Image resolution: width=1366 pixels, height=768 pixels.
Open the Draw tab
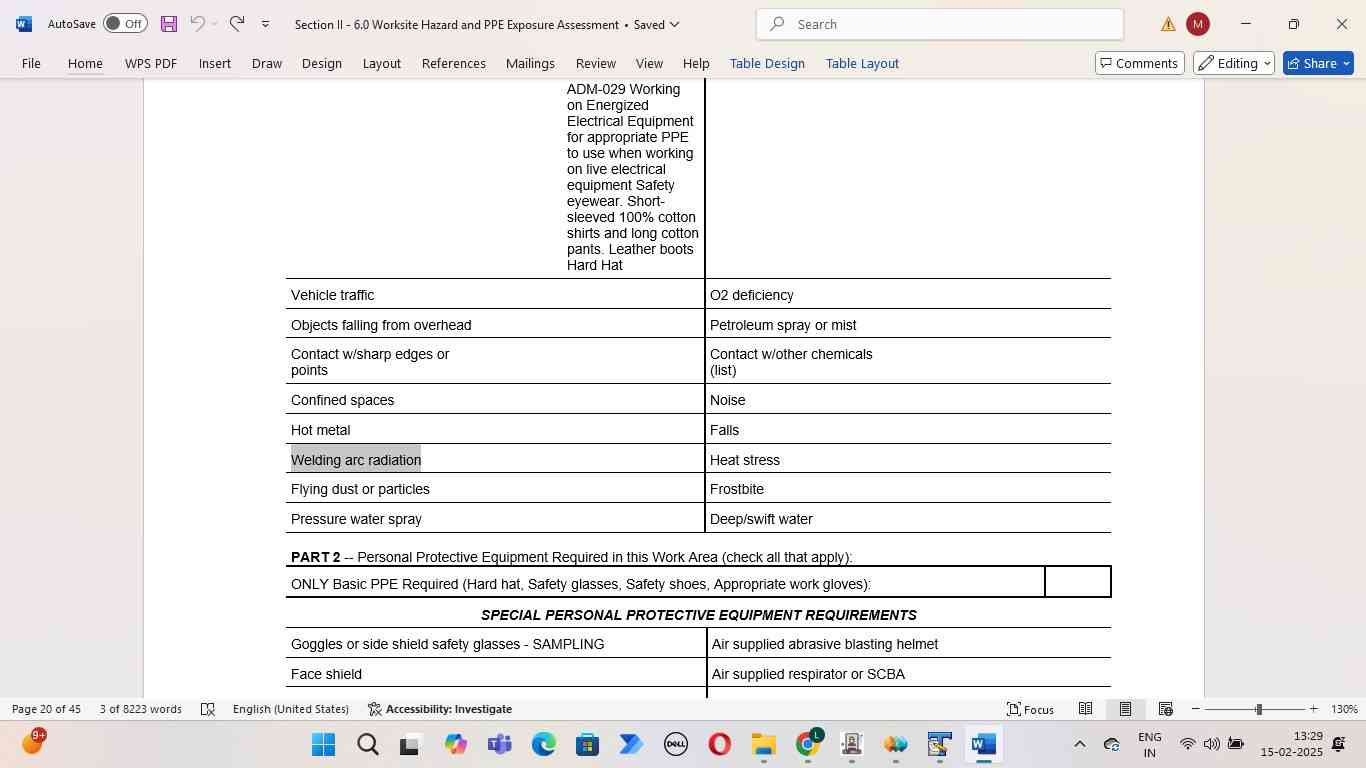pyautogui.click(x=267, y=63)
